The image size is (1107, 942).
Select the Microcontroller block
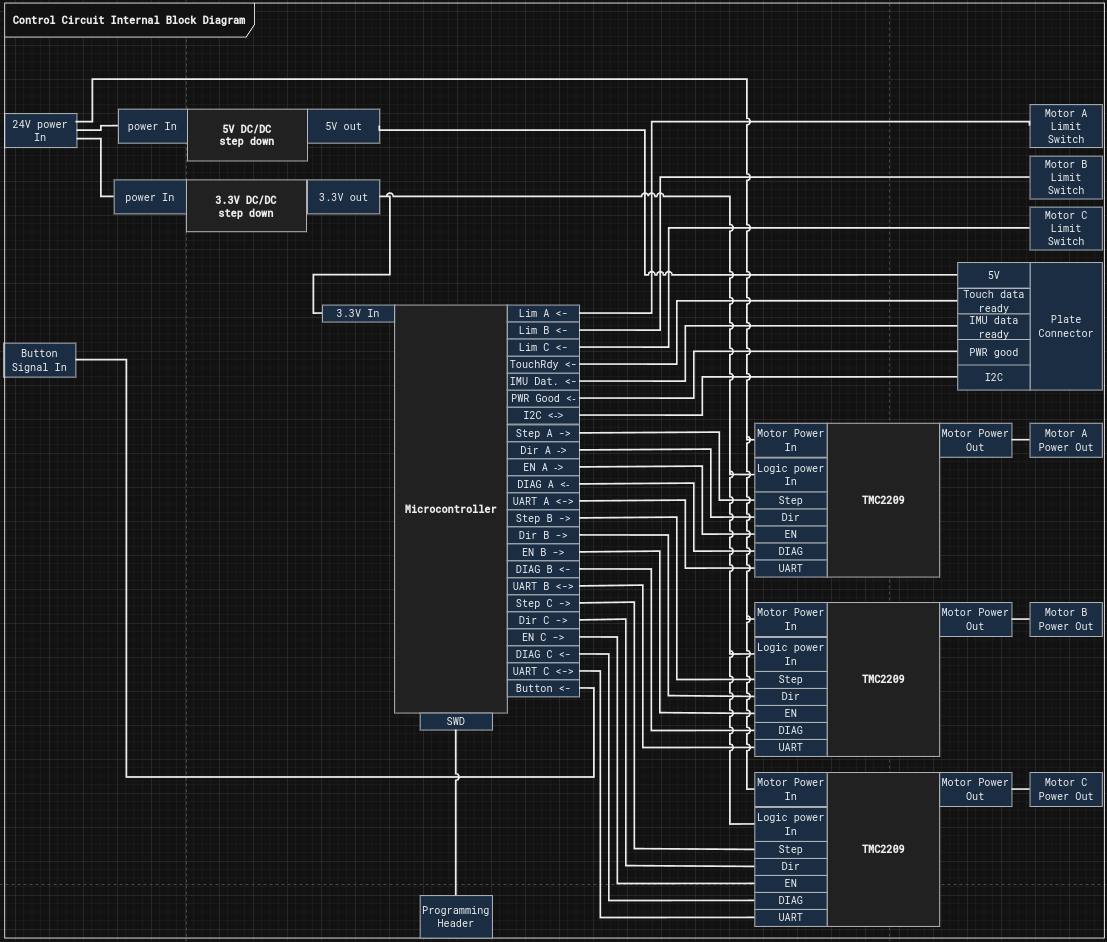[x=450, y=509]
